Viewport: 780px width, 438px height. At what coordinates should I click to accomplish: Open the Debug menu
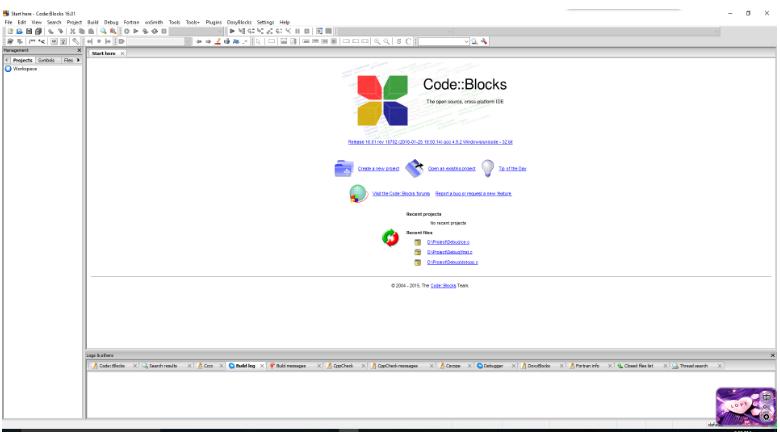click(x=111, y=22)
